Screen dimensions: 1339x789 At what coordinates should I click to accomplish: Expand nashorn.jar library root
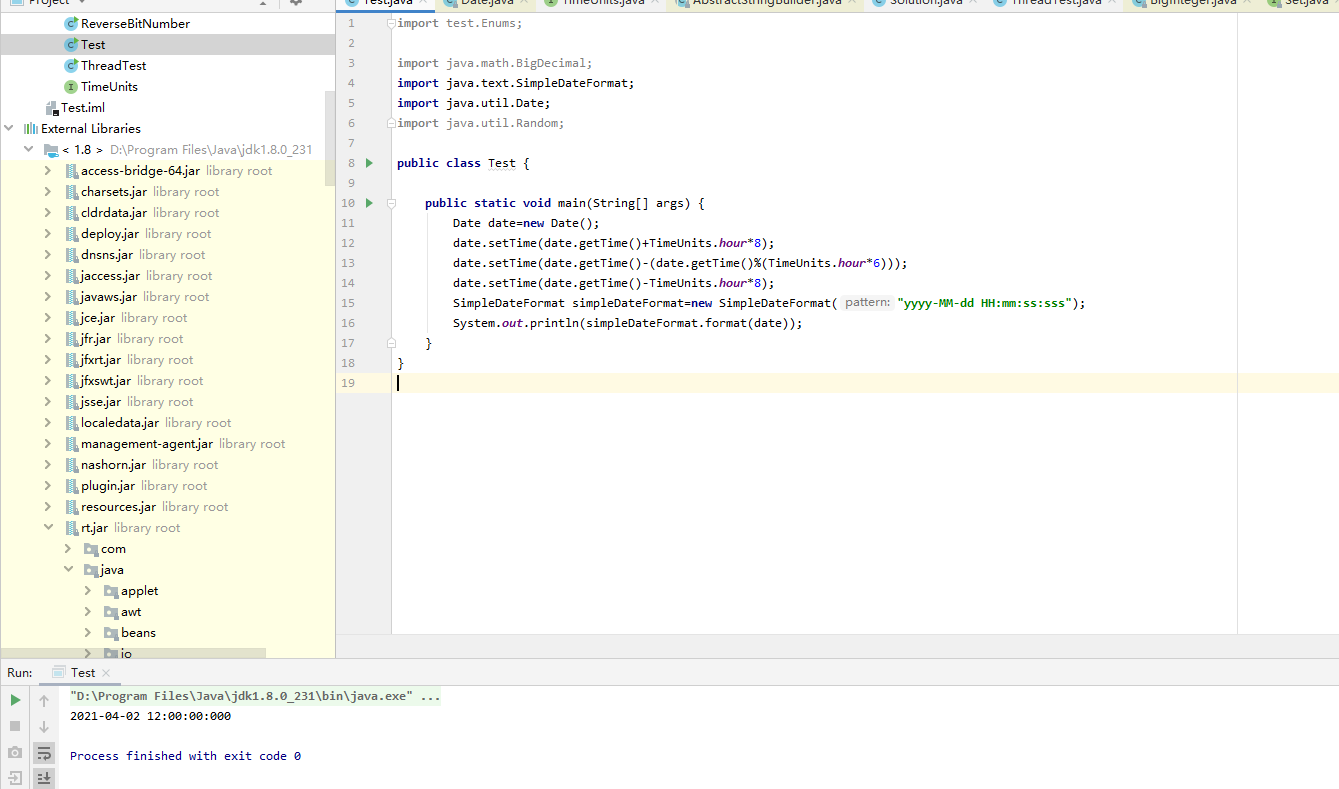click(x=48, y=465)
